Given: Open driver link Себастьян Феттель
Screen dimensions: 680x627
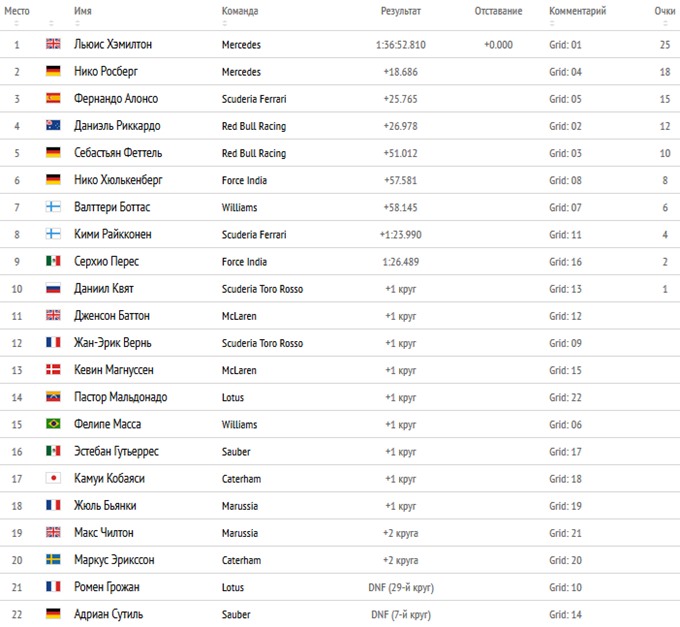Looking at the screenshot, I should 118,153.
